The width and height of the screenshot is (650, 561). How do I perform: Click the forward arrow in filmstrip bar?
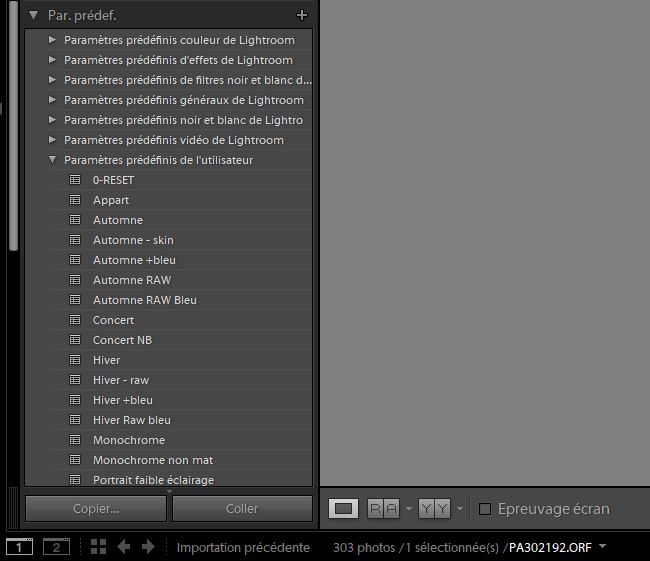coord(148,546)
